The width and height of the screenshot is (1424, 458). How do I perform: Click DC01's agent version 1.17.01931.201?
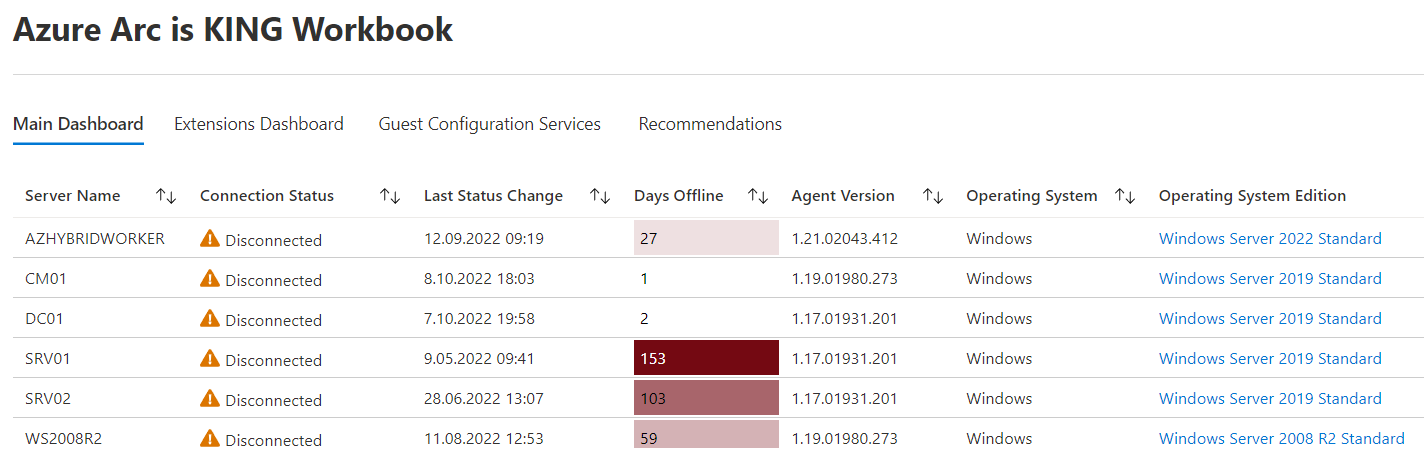[844, 319]
